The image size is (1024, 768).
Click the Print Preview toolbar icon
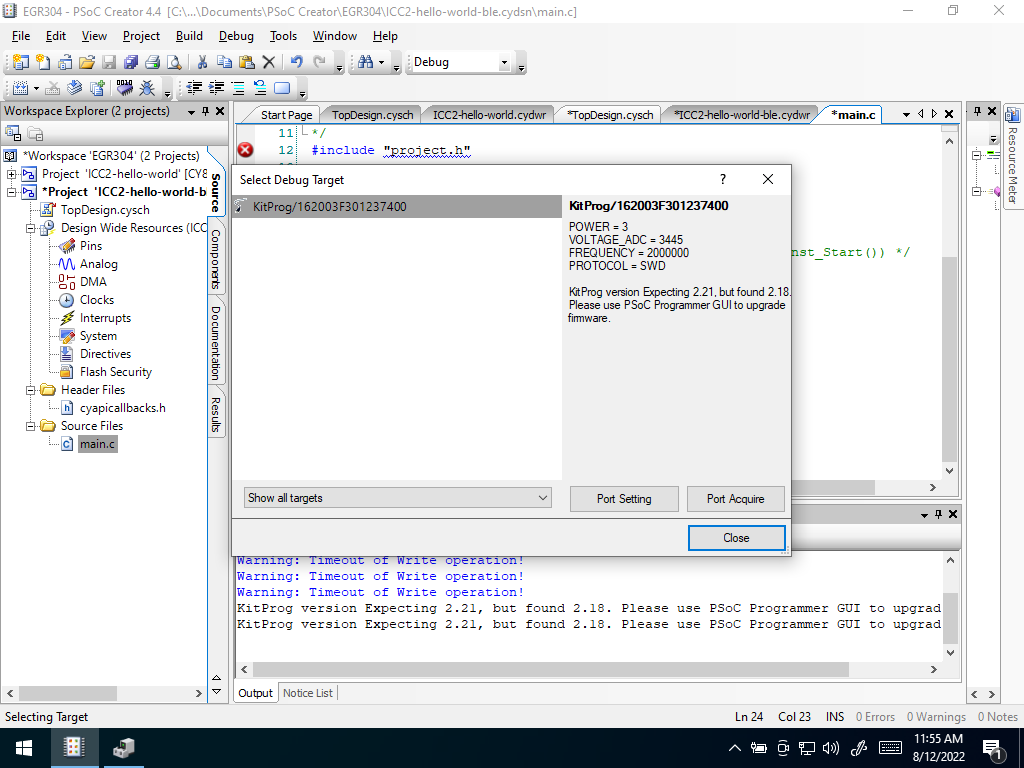point(174,62)
